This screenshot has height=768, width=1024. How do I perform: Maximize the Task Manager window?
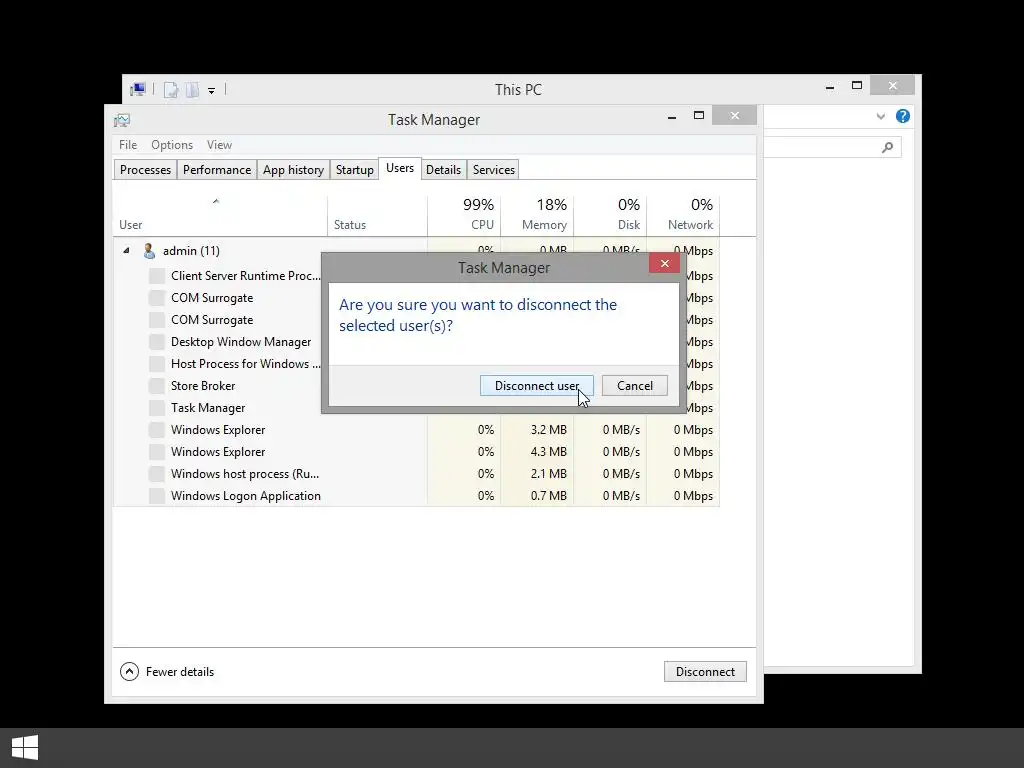[699, 116]
